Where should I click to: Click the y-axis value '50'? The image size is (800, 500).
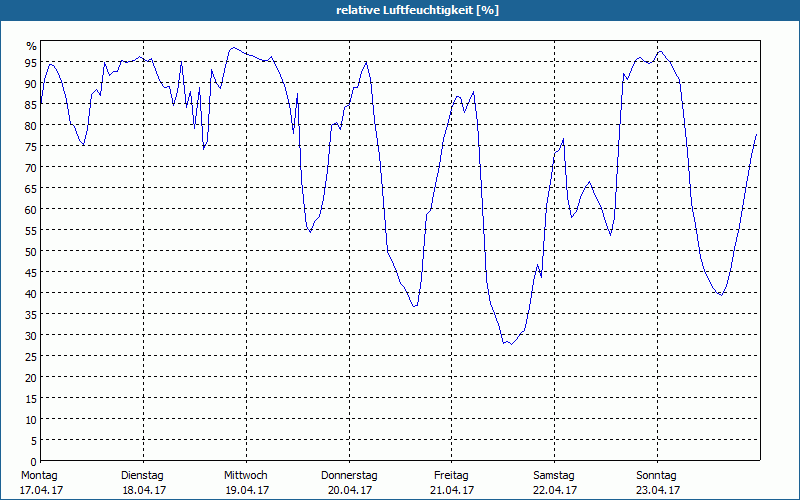(x=31, y=252)
